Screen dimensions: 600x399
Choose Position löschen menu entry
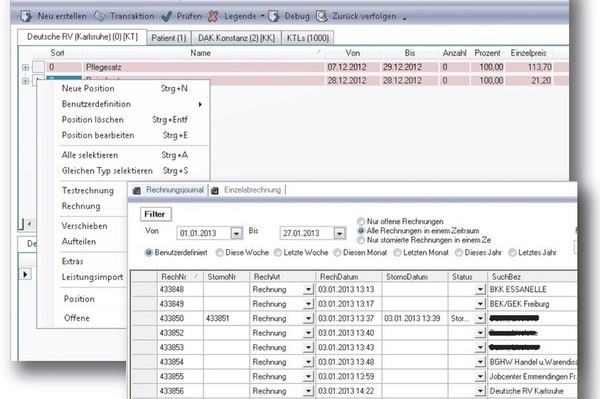[x=124, y=120]
